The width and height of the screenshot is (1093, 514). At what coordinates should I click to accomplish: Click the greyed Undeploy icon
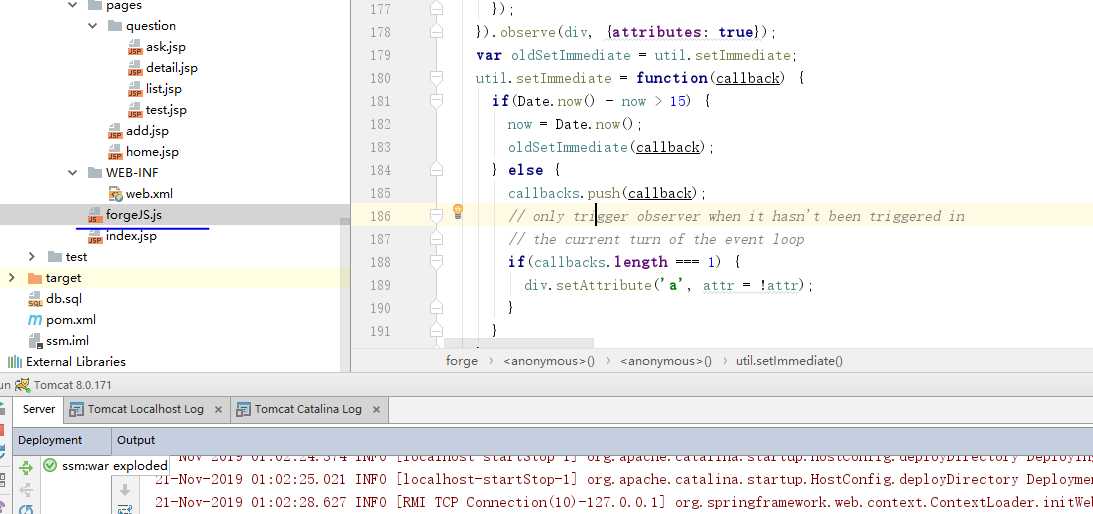click(26, 490)
